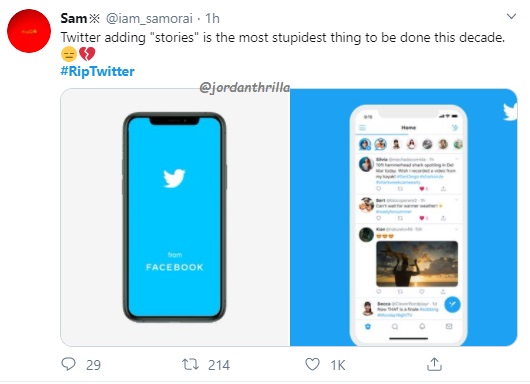Open the Sam display name

(74, 18)
